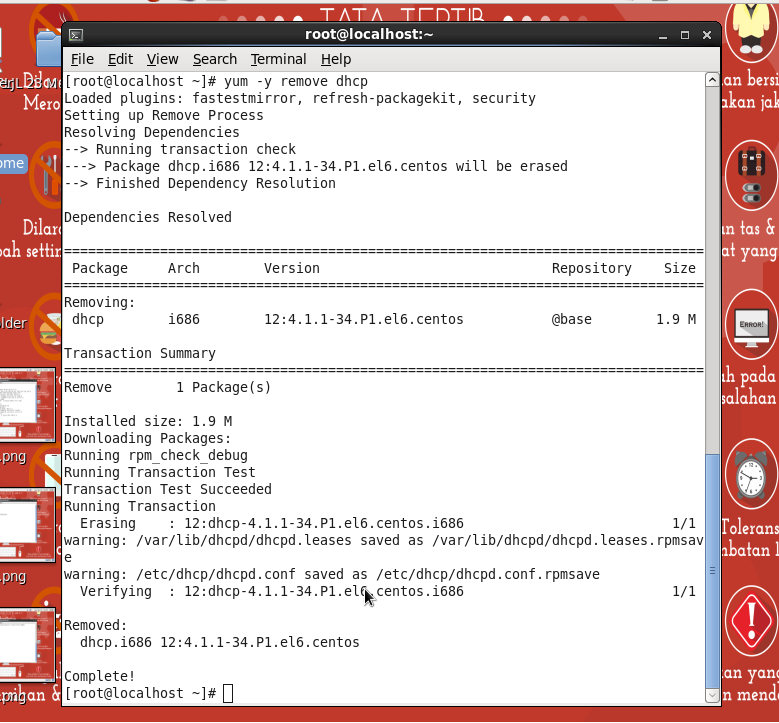Click the 'Arch' column header

coord(184,268)
